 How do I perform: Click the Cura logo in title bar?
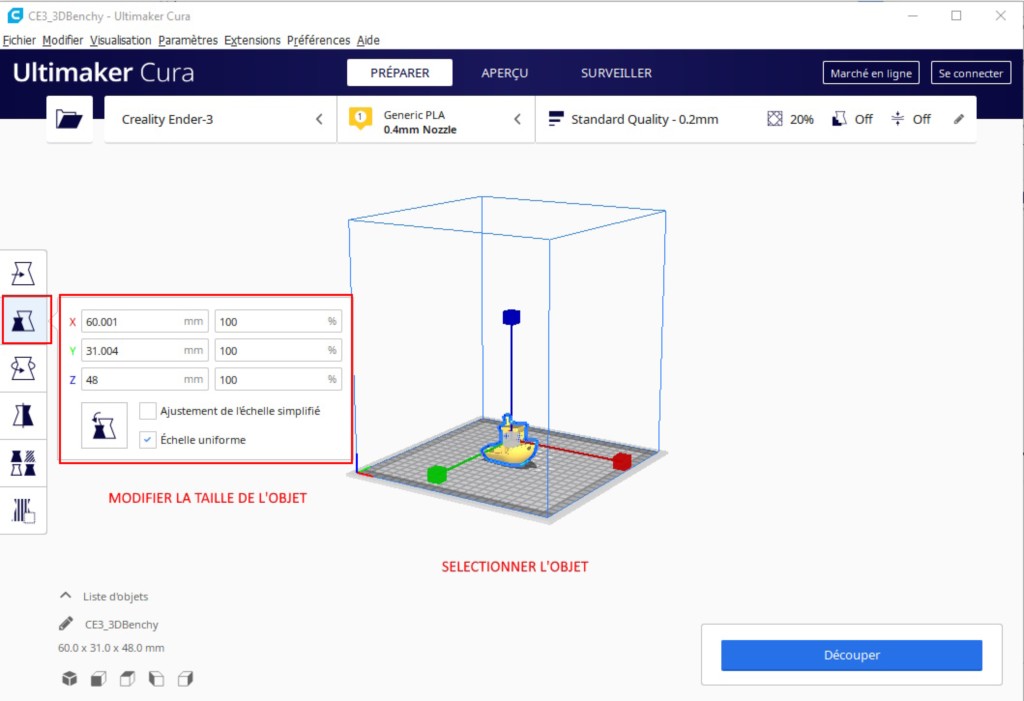pyautogui.click(x=14, y=16)
